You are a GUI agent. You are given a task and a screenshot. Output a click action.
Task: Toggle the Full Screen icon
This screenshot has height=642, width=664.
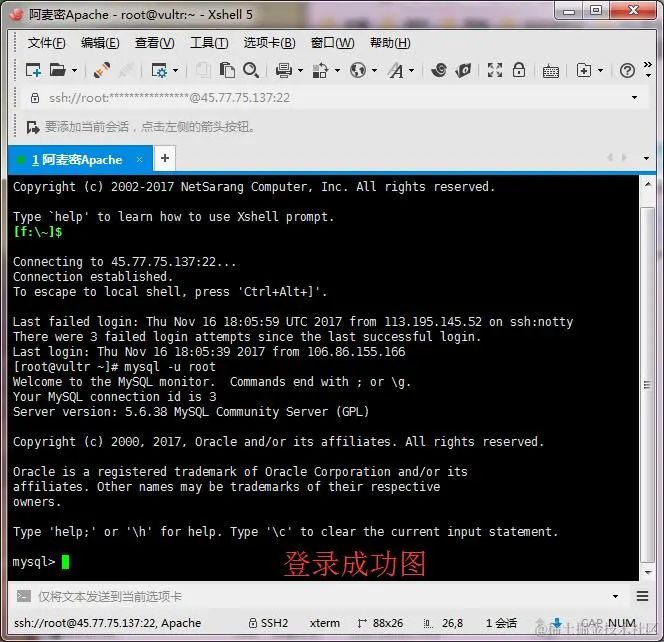[495, 70]
